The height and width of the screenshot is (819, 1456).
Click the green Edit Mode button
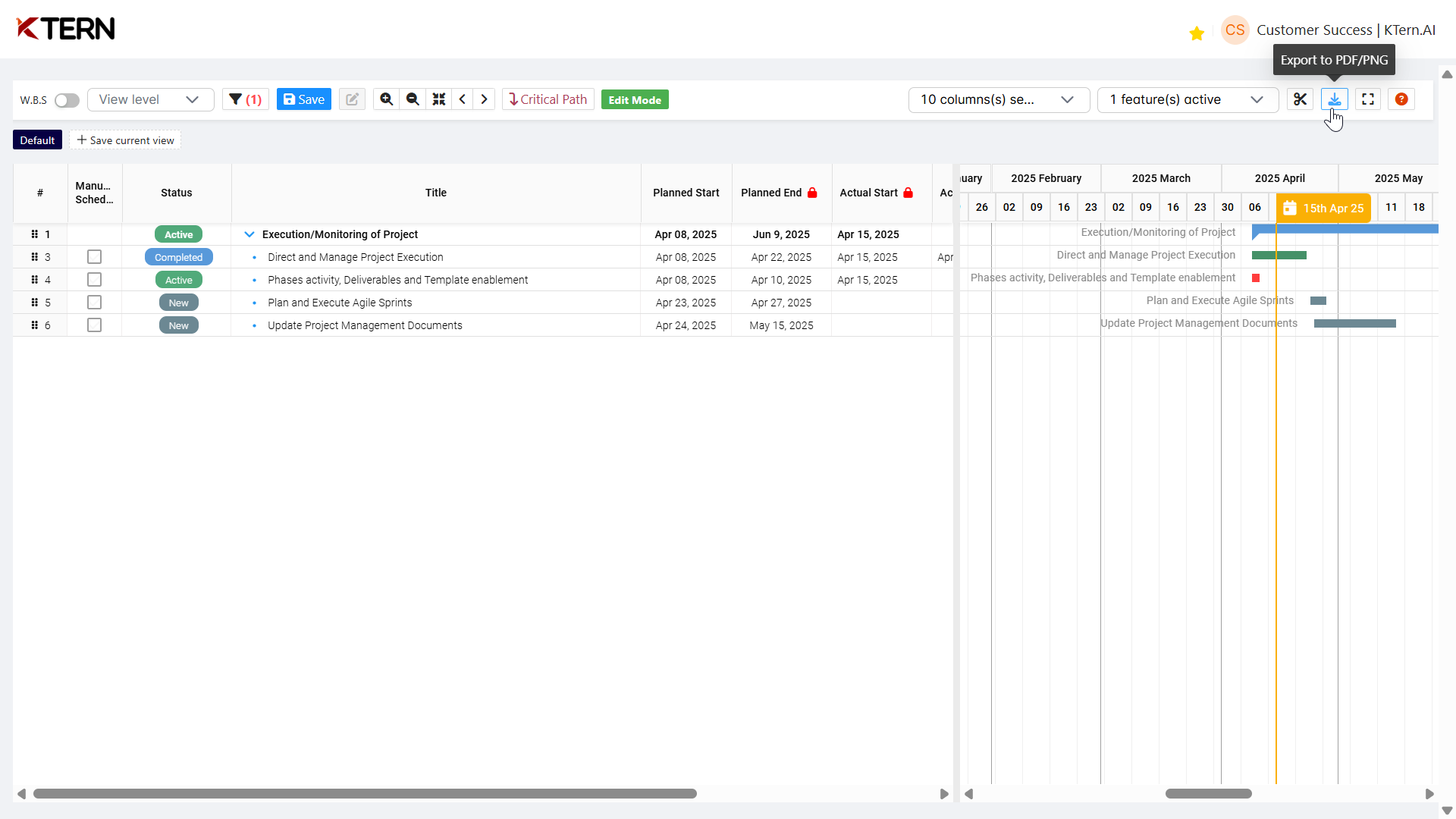pyautogui.click(x=635, y=100)
